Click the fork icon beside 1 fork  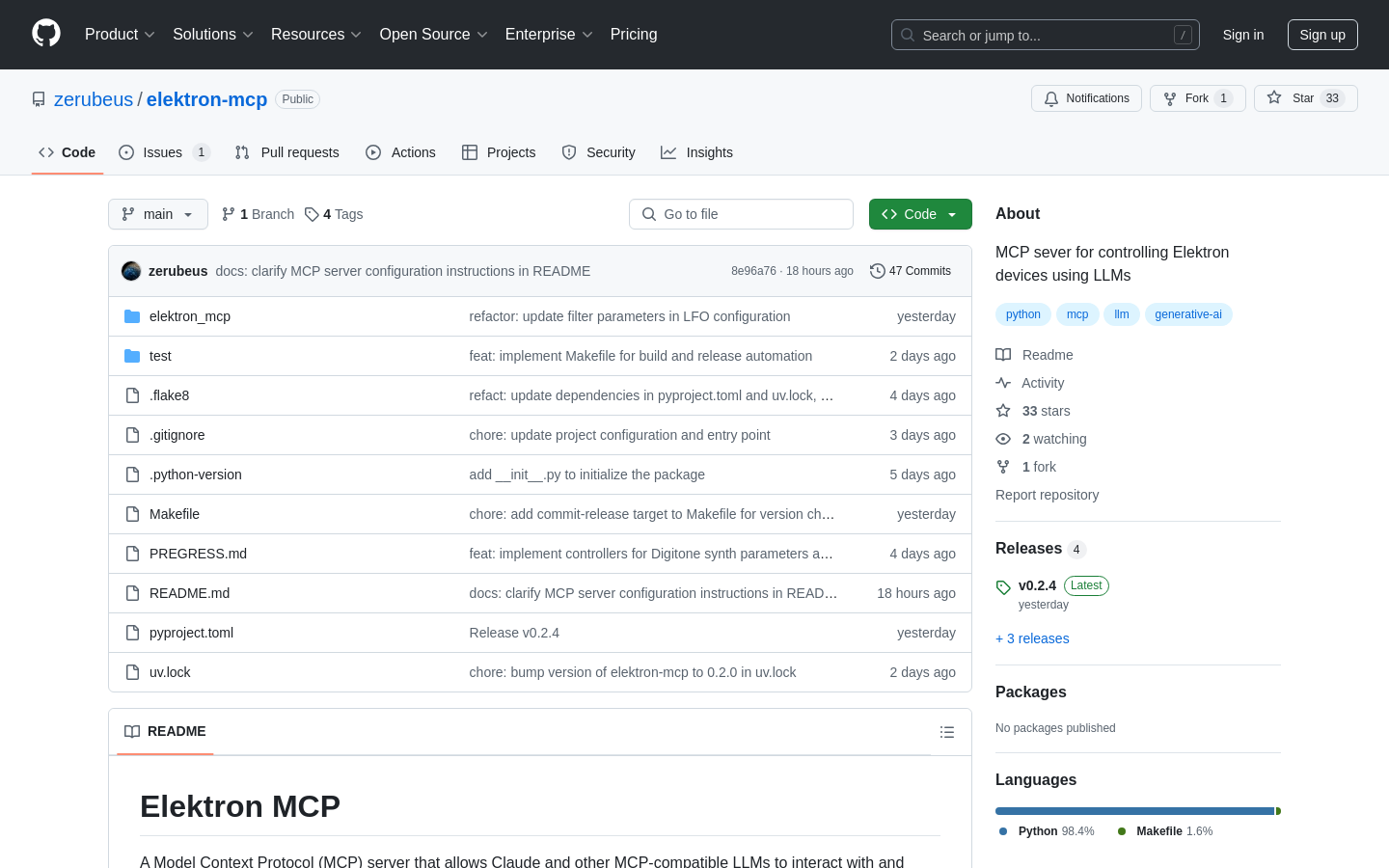pos(1003,467)
